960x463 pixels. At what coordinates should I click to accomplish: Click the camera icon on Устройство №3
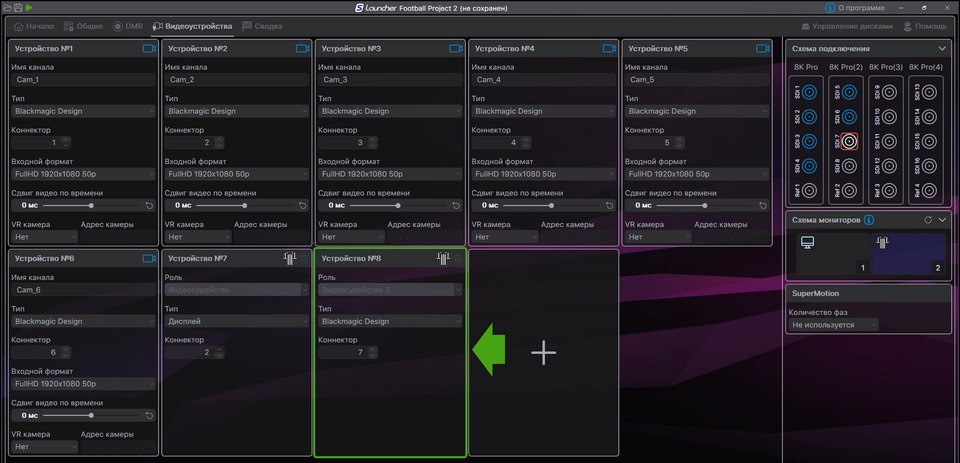pos(456,48)
